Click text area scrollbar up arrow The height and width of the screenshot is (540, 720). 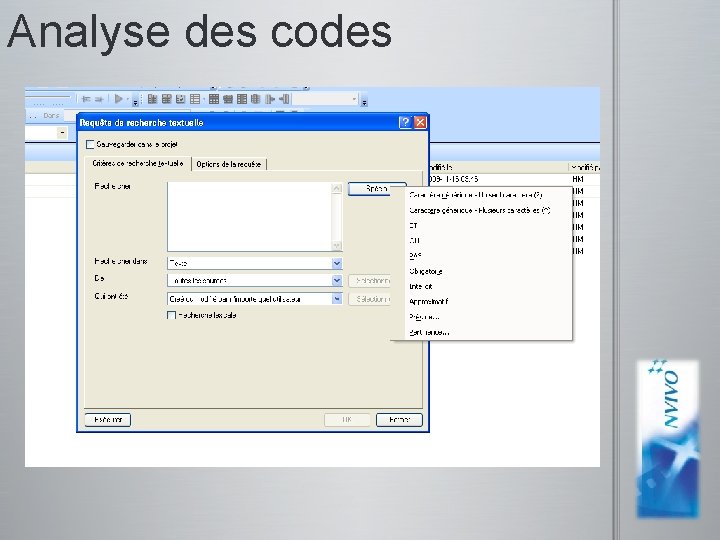(337, 188)
